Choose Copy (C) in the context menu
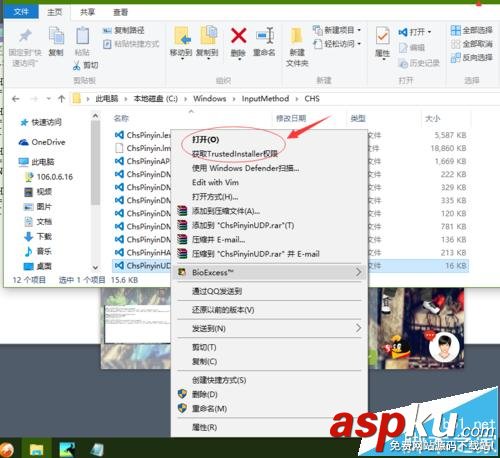 204,361
